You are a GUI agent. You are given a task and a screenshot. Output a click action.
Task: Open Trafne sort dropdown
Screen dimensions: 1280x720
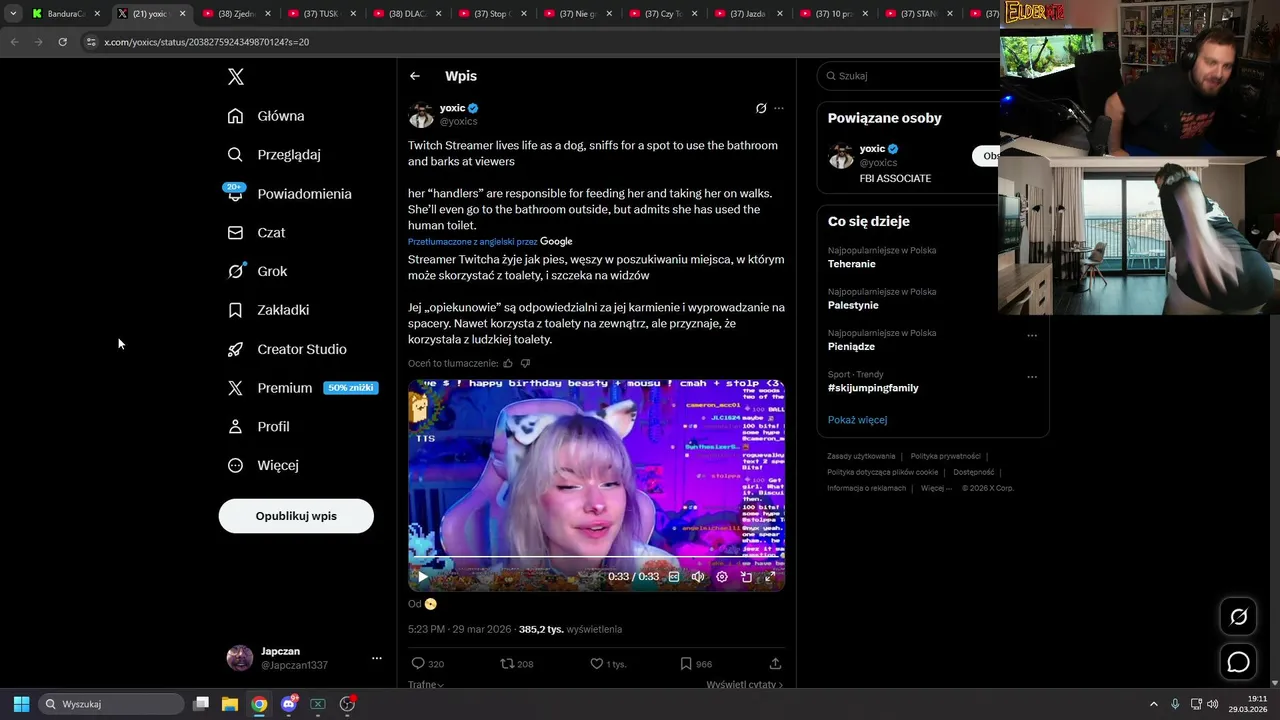pyautogui.click(x=426, y=685)
